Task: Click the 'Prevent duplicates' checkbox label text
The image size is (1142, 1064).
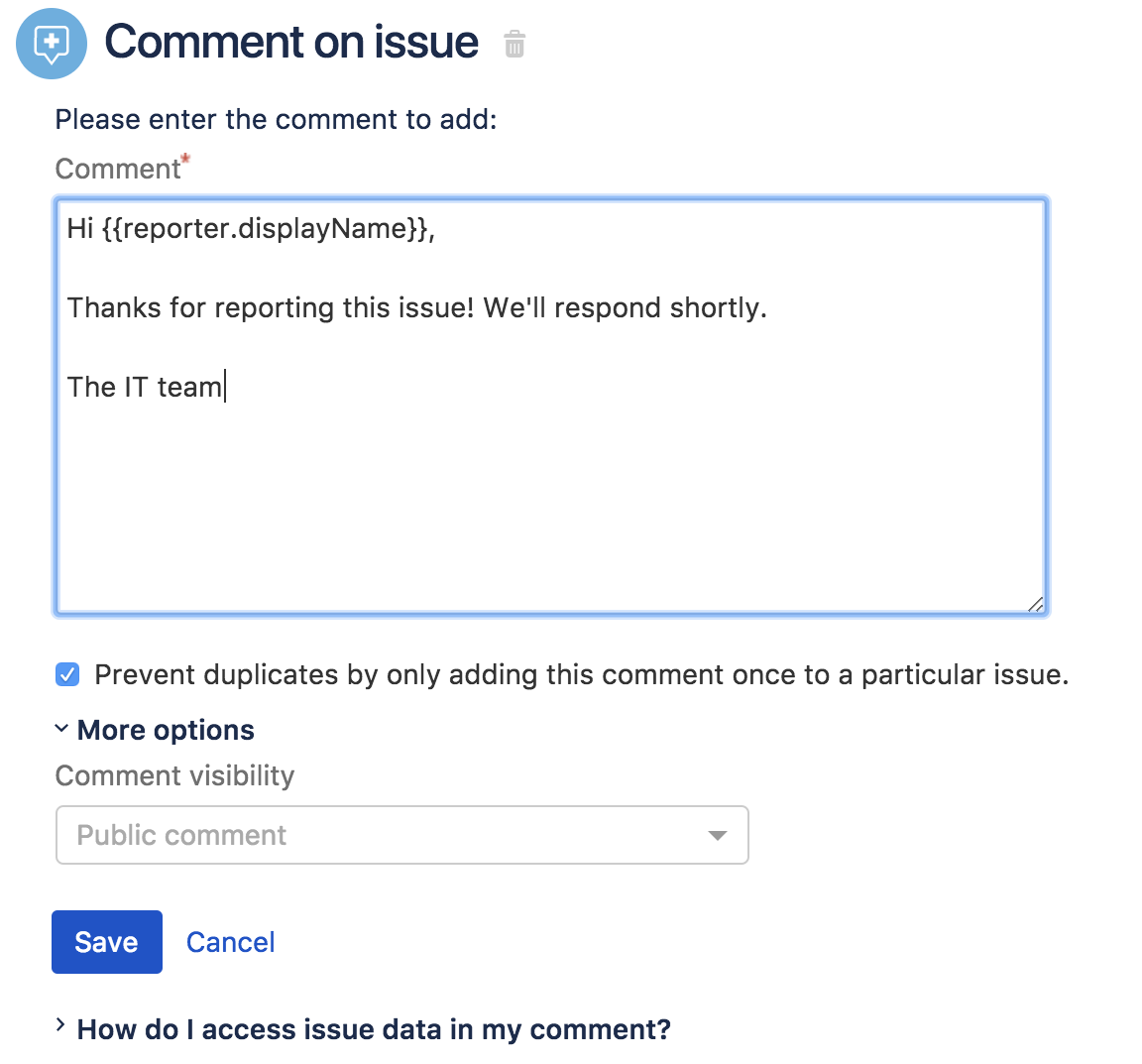Action: click(581, 675)
